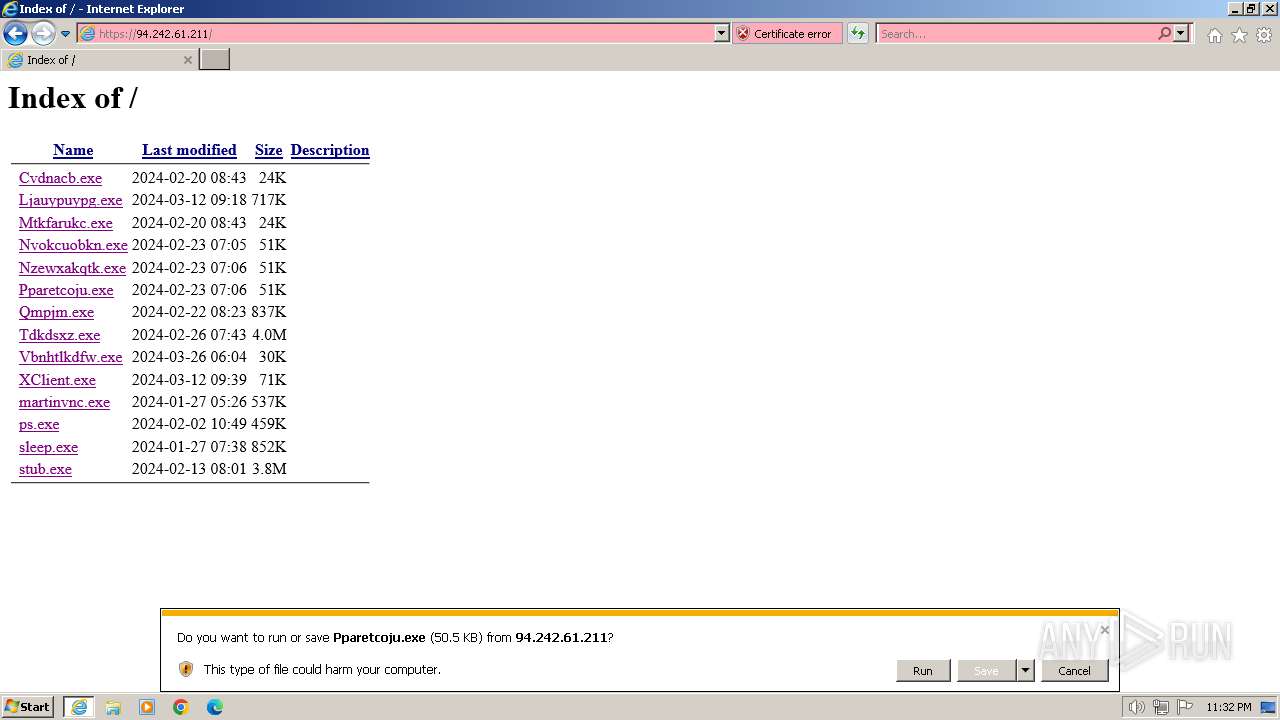Click the security shield warning icon

(185, 669)
